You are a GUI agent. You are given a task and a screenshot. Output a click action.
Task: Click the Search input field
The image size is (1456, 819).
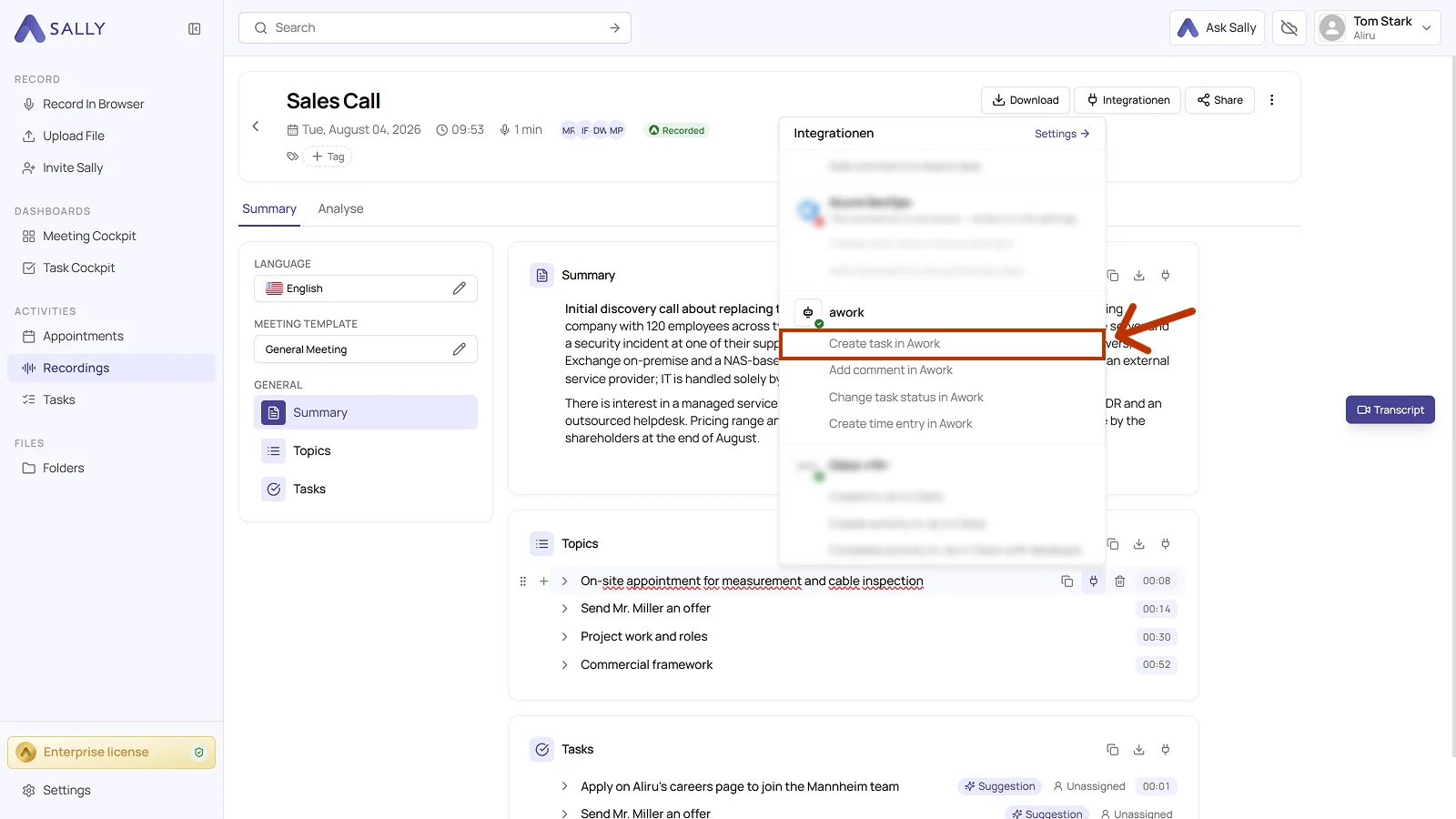point(435,28)
